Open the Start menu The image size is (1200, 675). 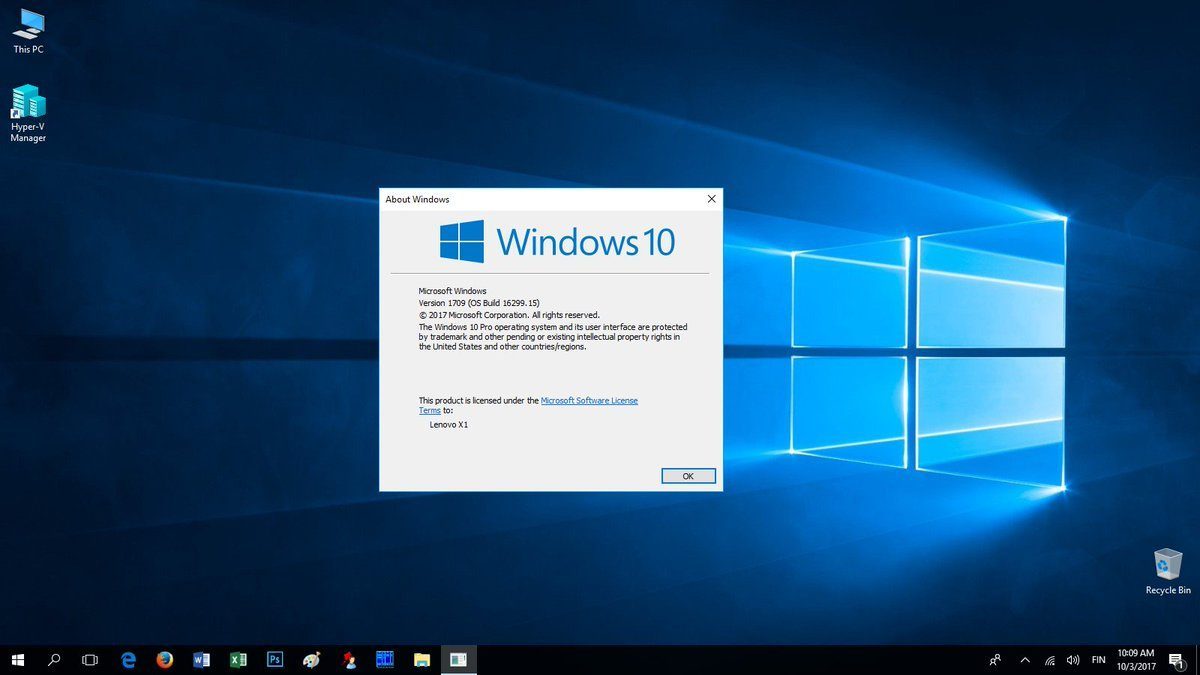coord(18,660)
